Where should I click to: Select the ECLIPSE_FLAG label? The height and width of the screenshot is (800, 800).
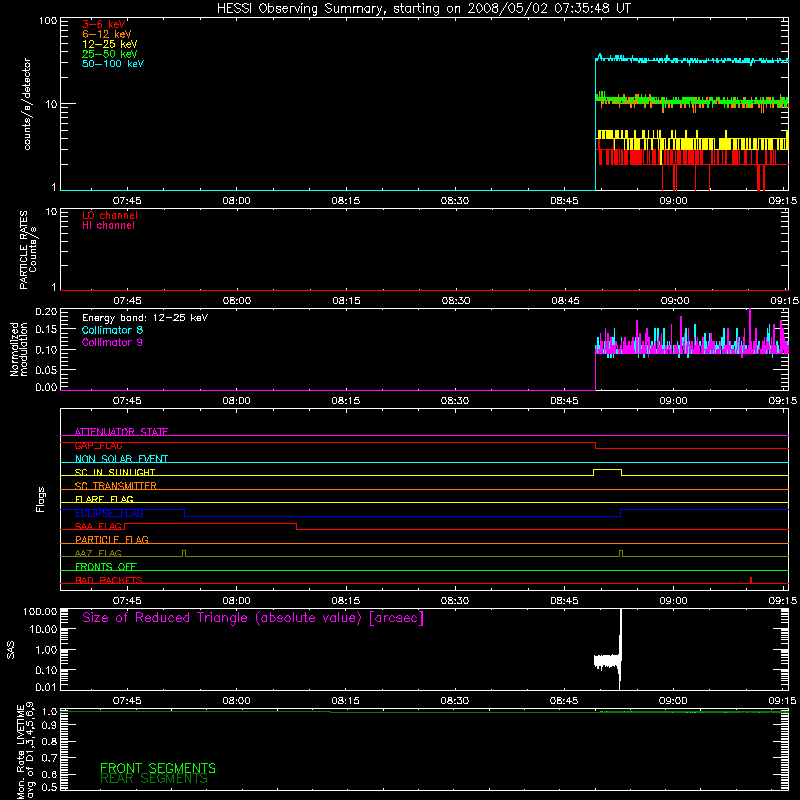(x=109, y=513)
